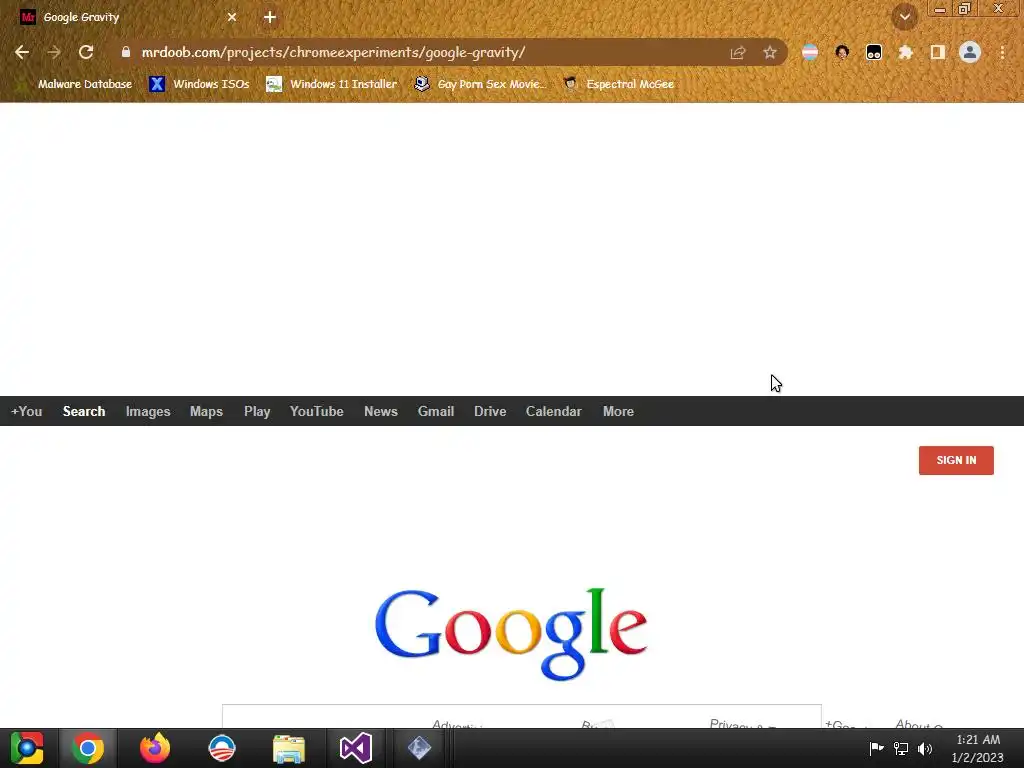The image size is (1024, 768).
Task: Open File Explorer from the taskbar
Action: (x=289, y=748)
